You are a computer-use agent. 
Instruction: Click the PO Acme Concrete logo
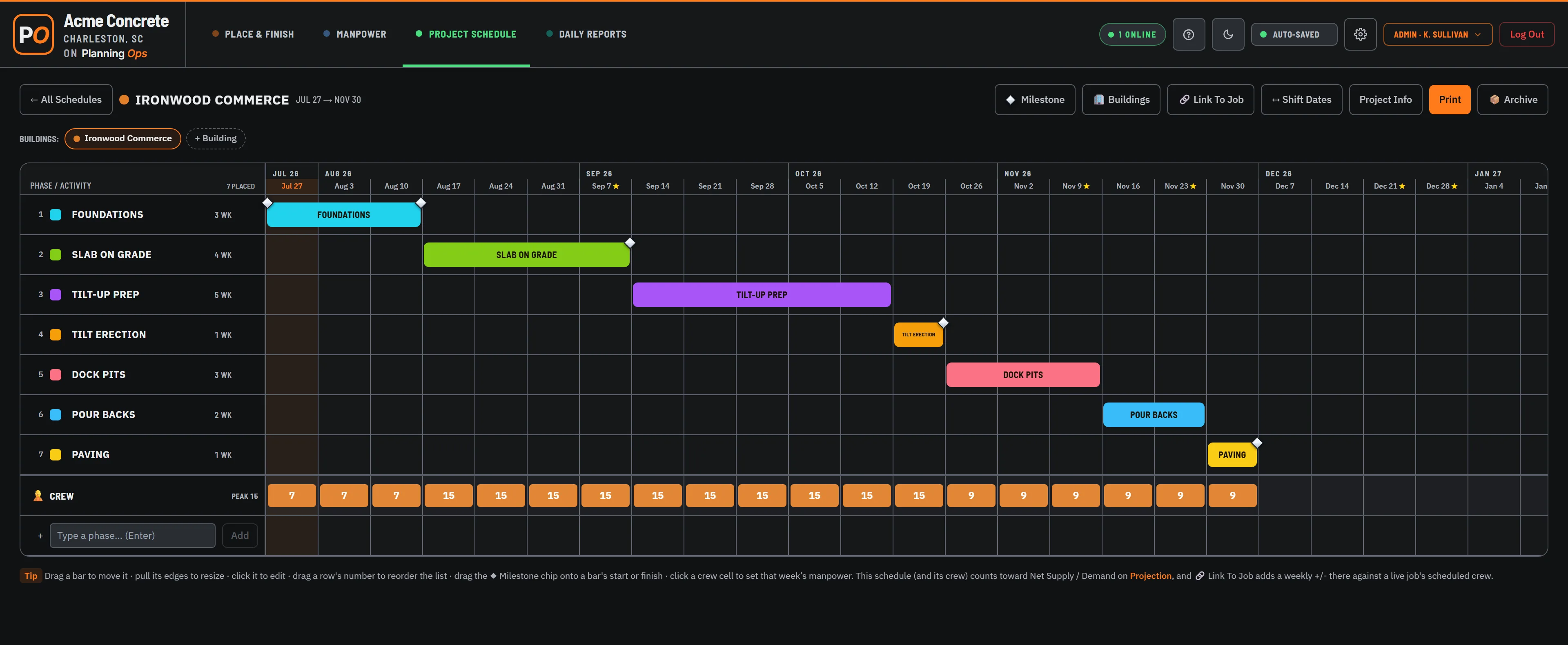click(x=33, y=34)
